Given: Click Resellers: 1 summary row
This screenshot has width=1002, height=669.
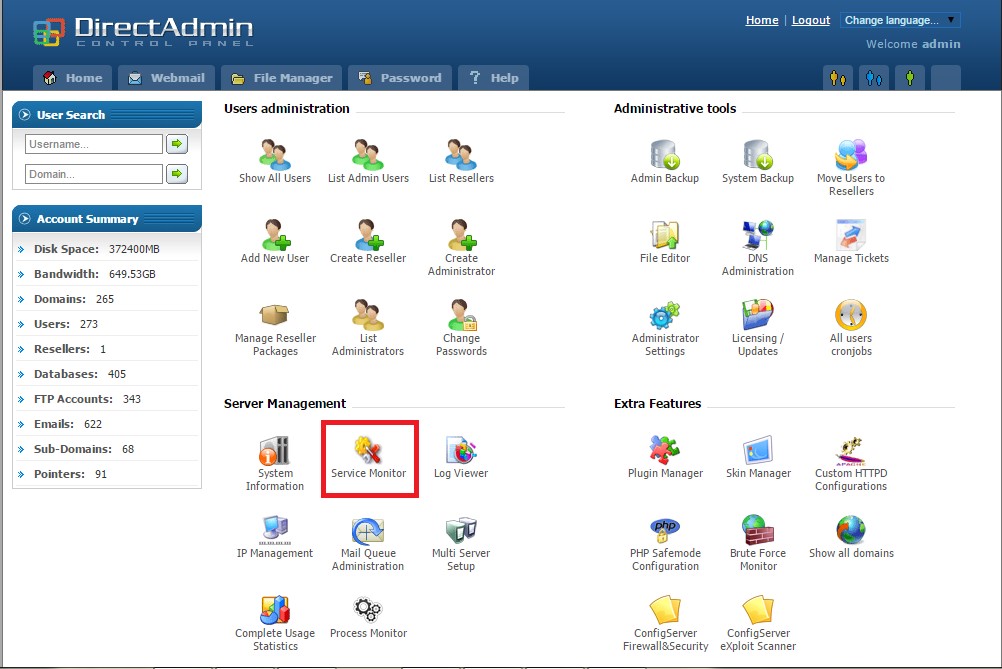Looking at the screenshot, I should (x=107, y=349).
